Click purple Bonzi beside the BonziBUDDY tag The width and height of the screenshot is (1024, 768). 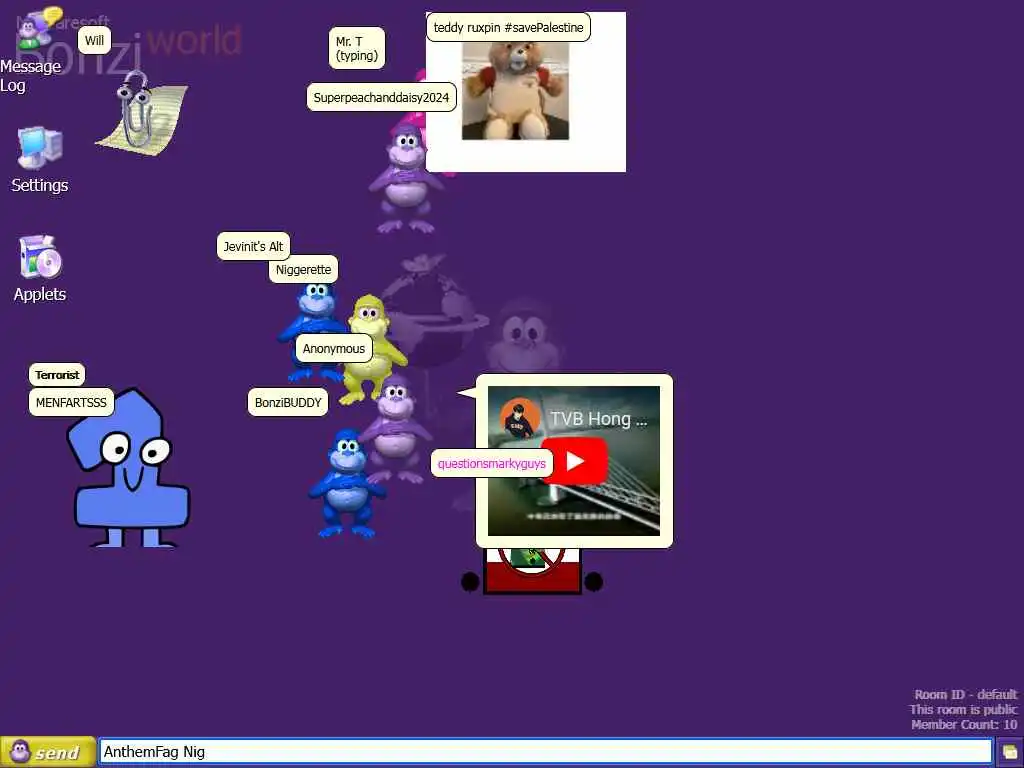pos(397,428)
